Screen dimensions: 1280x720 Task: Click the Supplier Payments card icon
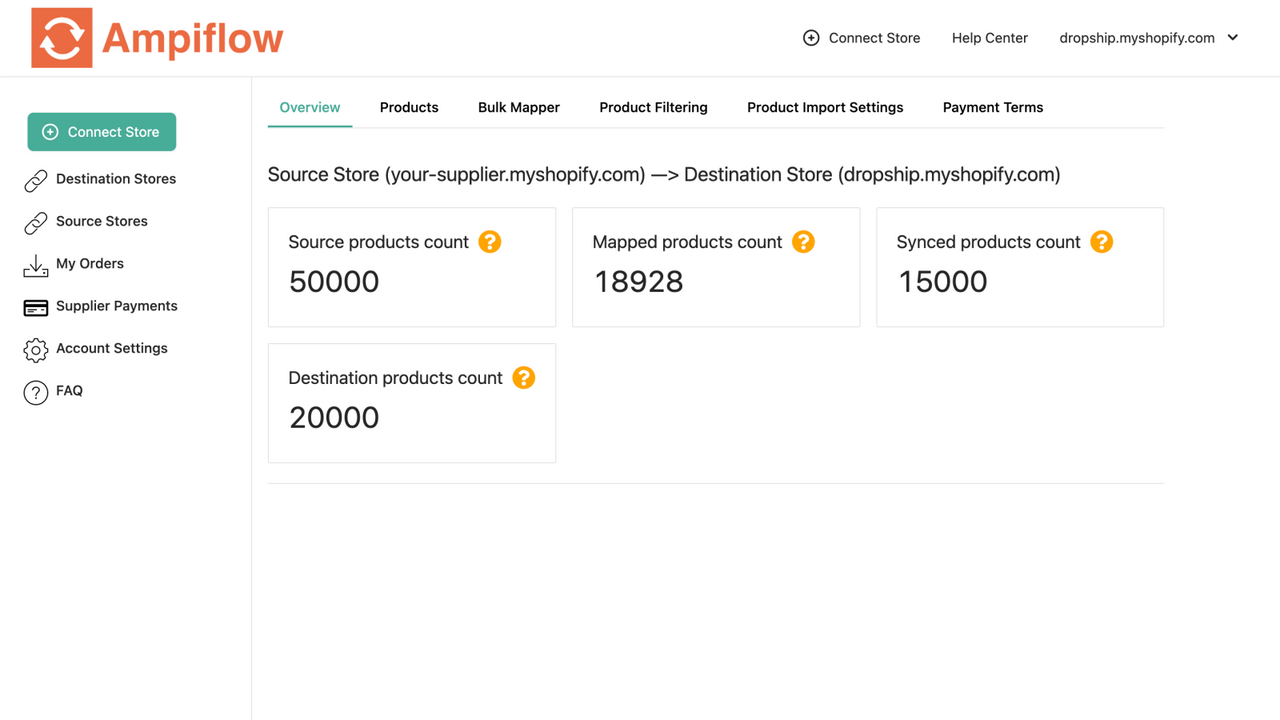coord(36,307)
